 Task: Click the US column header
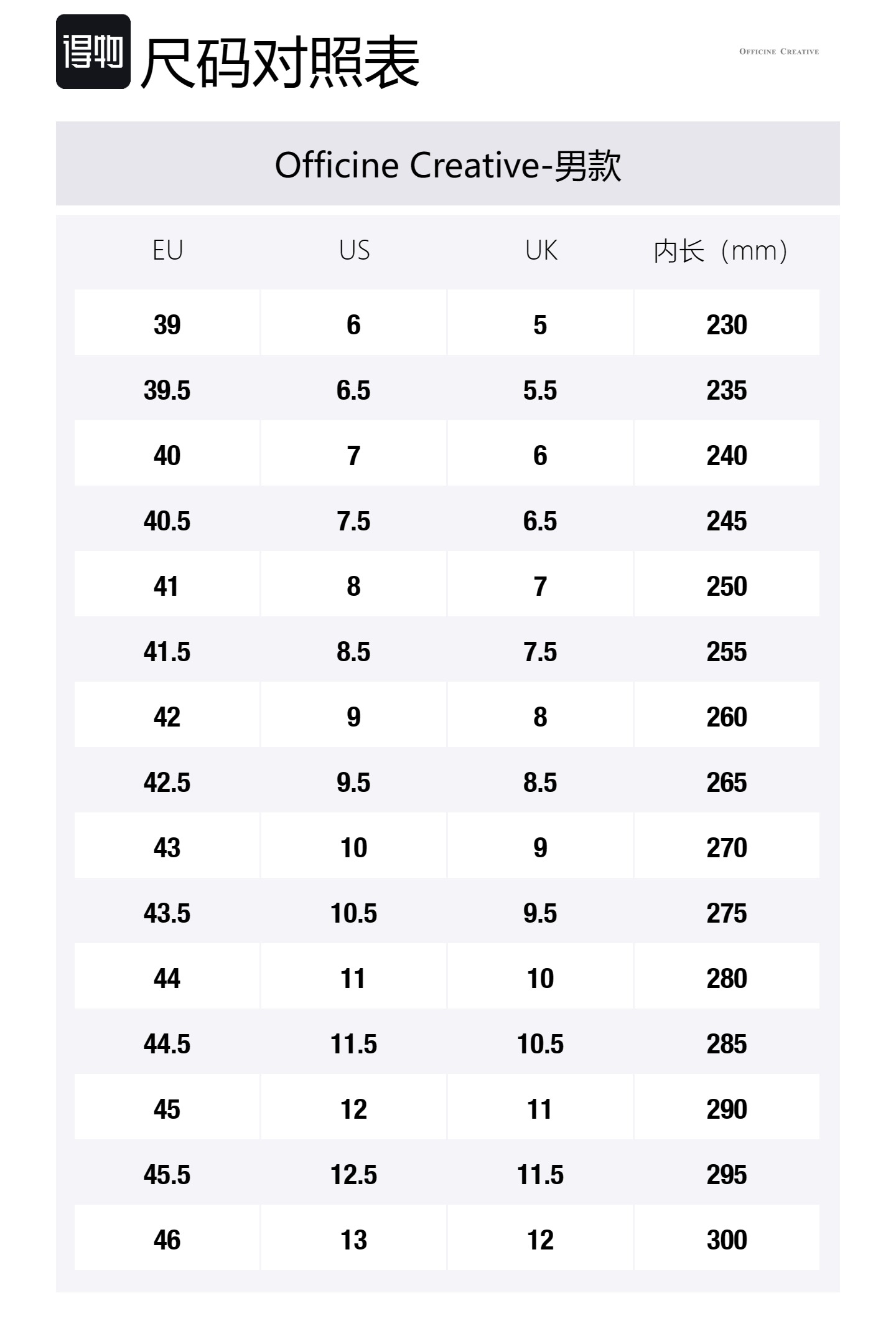[x=354, y=250]
